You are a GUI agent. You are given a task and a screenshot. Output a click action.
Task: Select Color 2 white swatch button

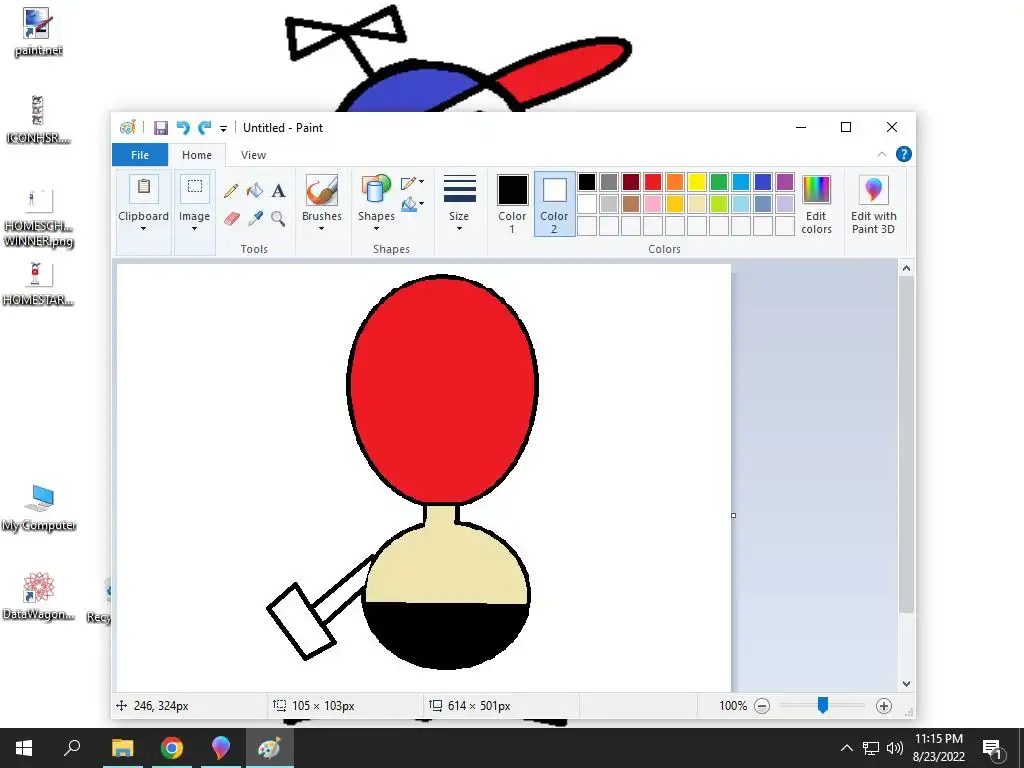pos(554,204)
